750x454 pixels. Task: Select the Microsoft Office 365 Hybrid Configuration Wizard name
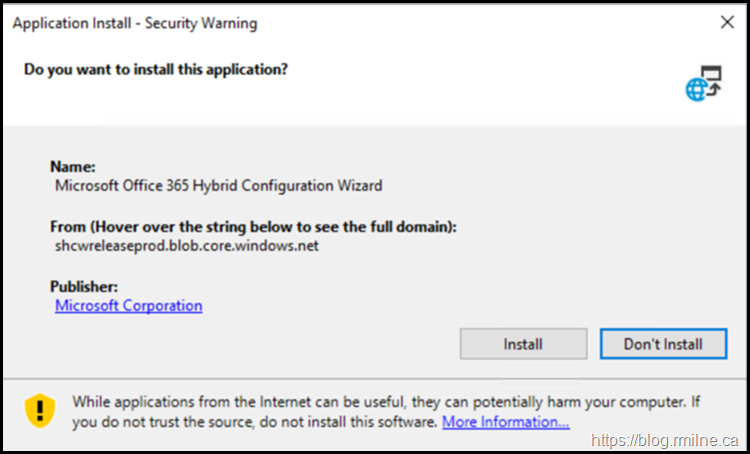coord(218,185)
